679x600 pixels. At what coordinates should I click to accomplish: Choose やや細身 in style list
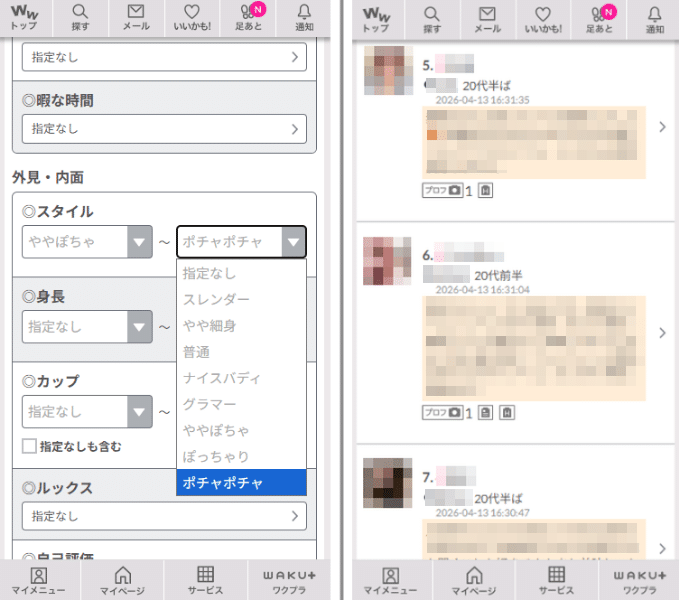pyautogui.click(x=241, y=326)
